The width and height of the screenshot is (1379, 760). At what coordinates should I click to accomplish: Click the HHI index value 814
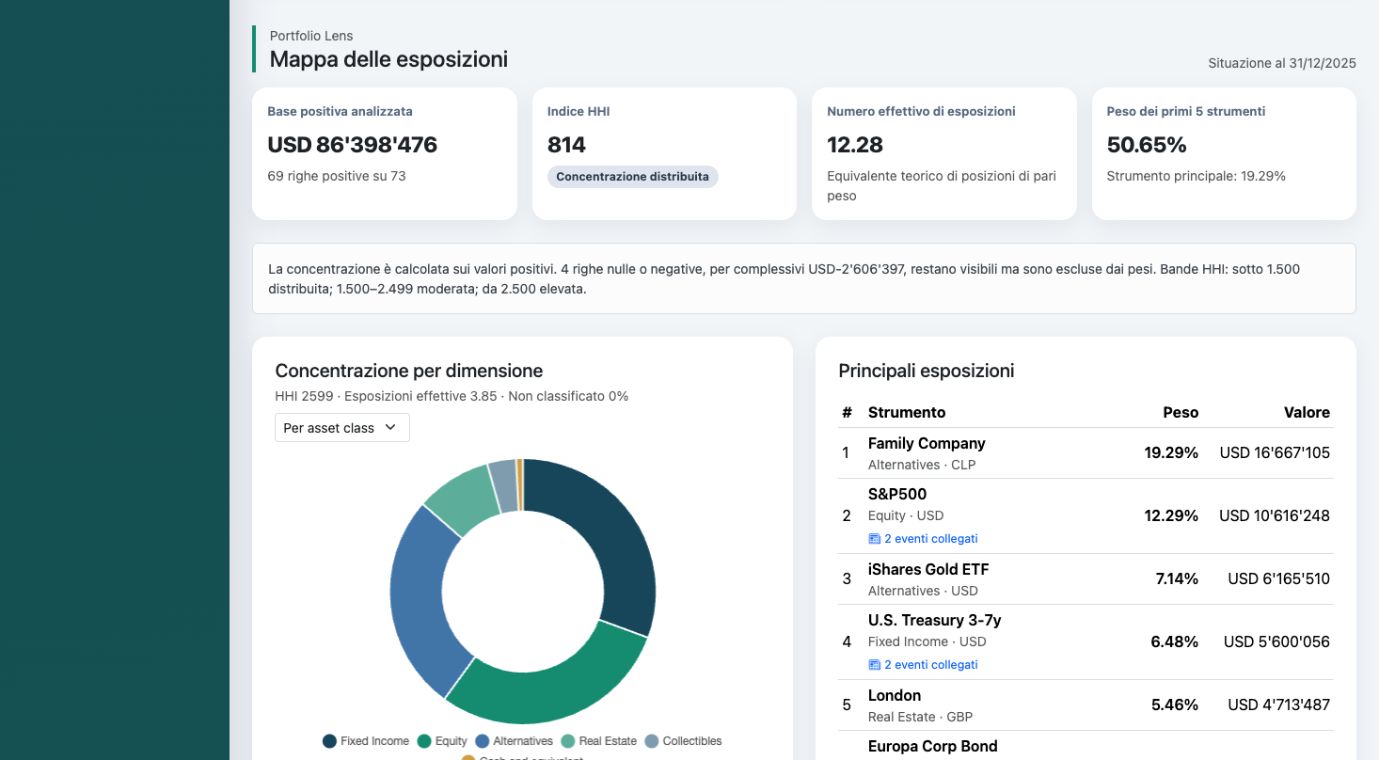pyautogui.click(x=566, y=145)
